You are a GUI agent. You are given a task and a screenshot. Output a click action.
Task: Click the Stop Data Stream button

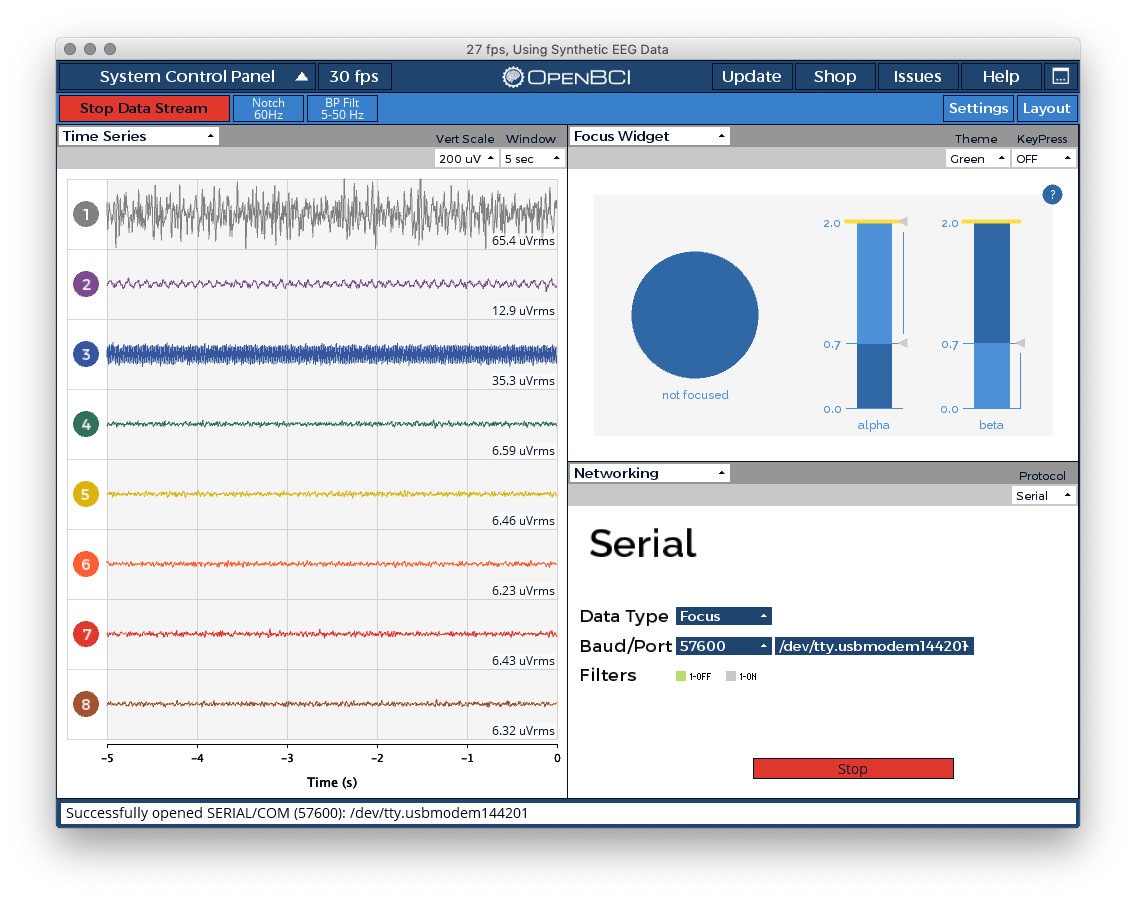coord(144,109)
